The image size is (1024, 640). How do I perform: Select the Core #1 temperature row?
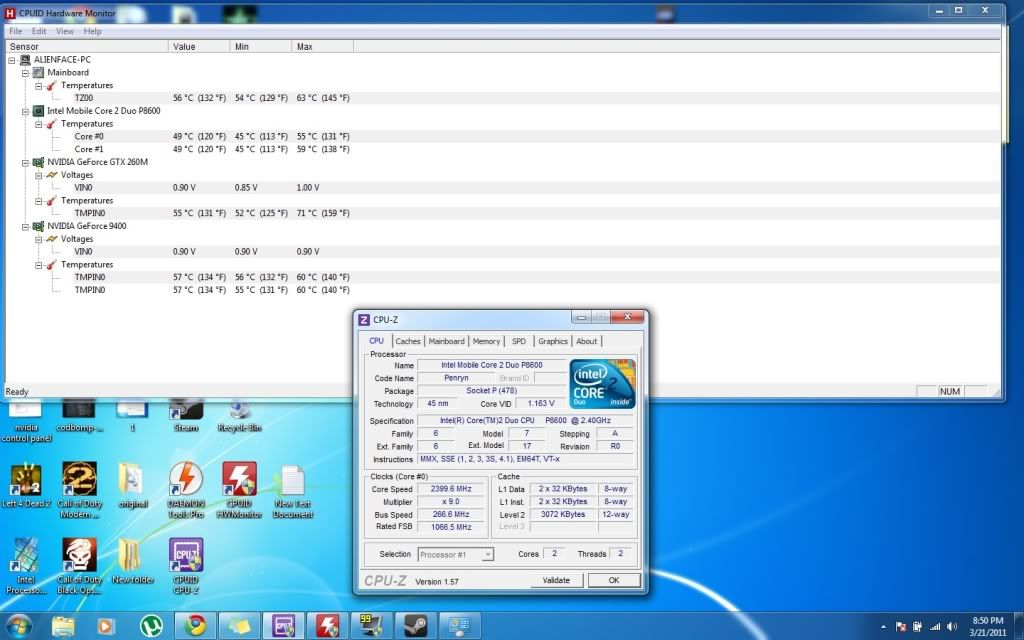[x=503, y=150]
